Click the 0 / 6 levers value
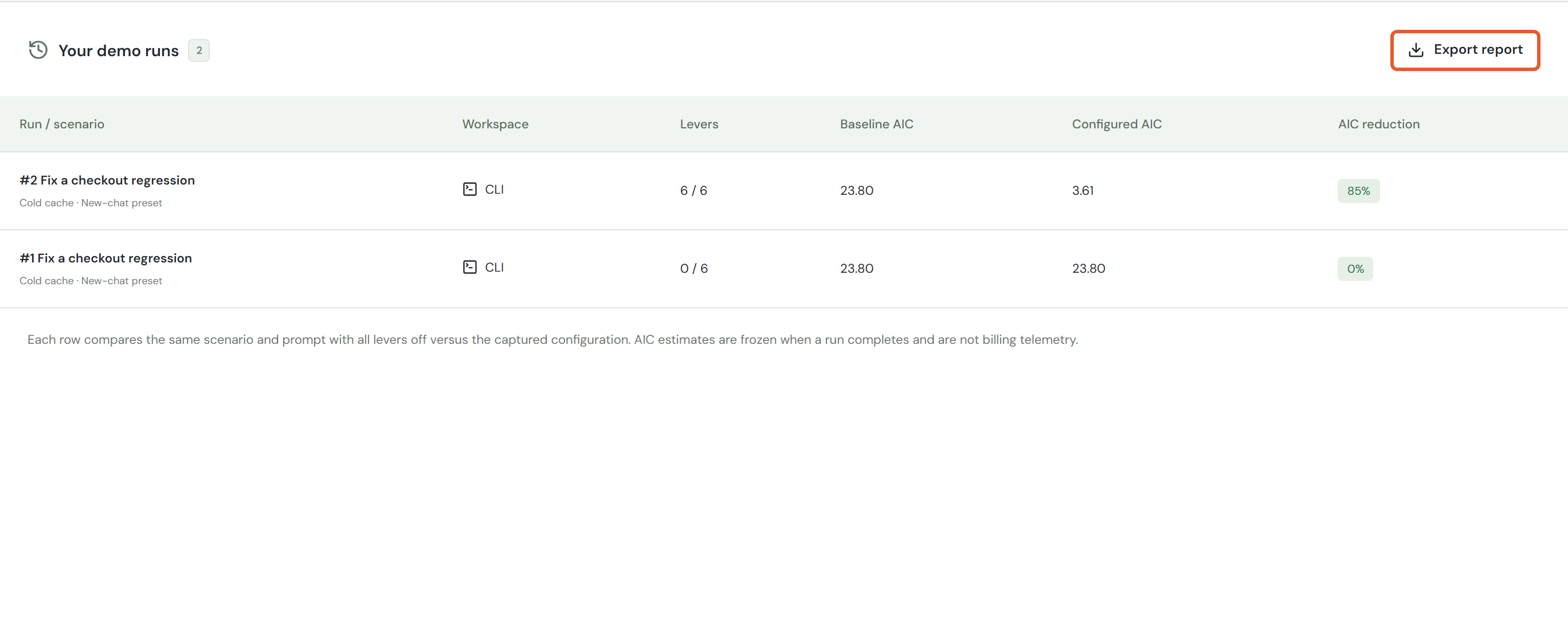This screenshot has width=1568, height=620. [x=693, y=268]
